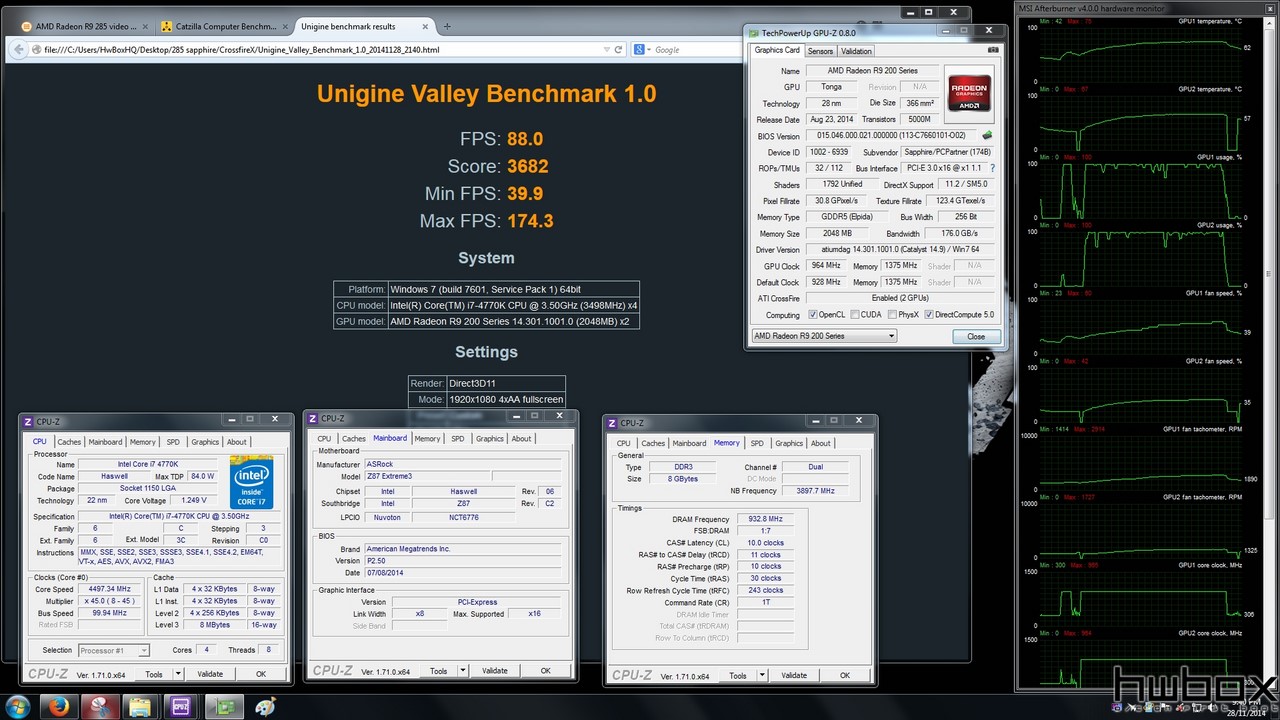The image size is (1280, 720).
Task: Open the red fan app taskbar icon
Action: point(100,706)
